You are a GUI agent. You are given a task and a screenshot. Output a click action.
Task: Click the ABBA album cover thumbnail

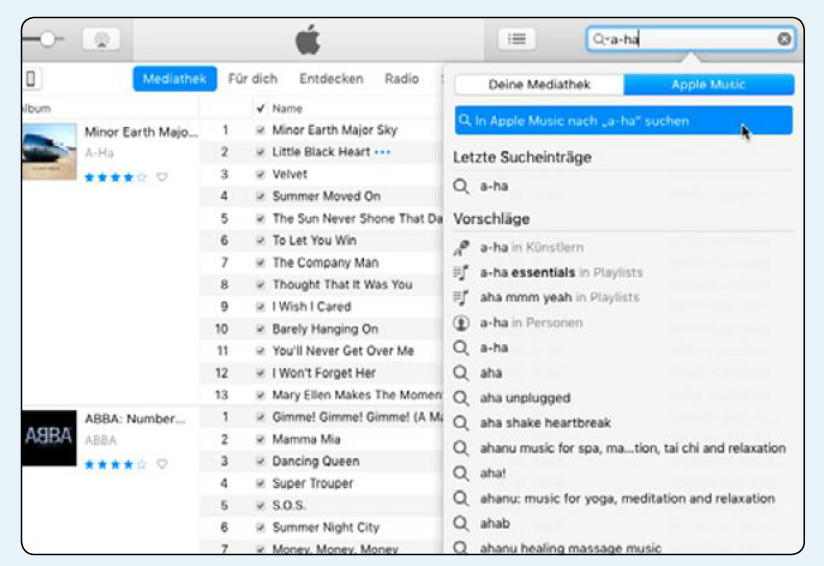(49, 438)
